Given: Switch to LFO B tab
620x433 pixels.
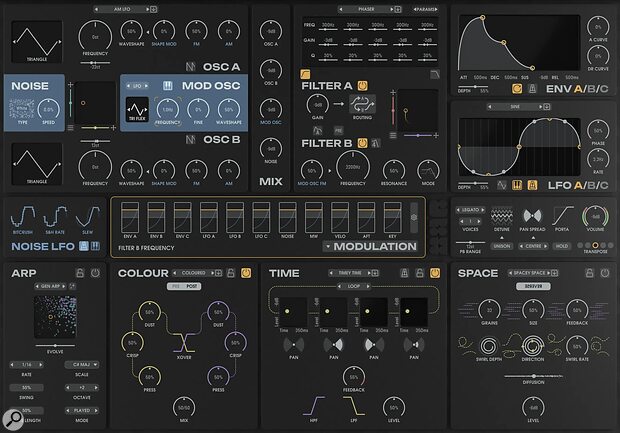Looking at the screenshot, I should (592, 185).
